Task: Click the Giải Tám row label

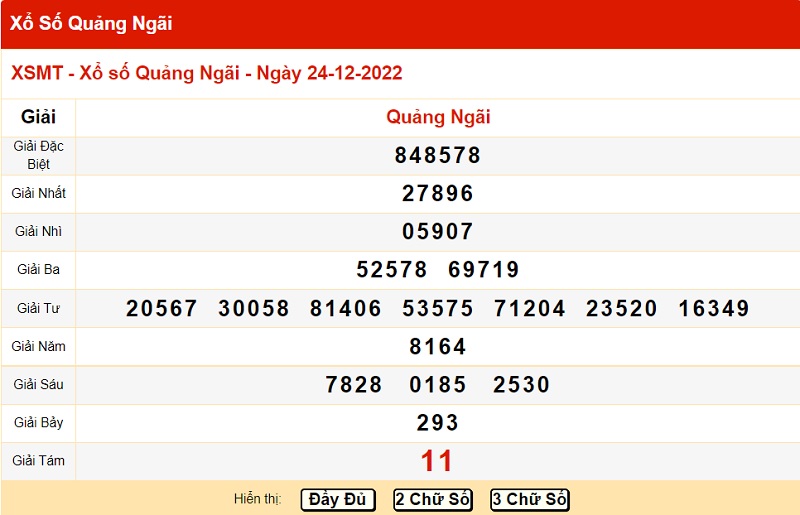Action: click(x=38, y=461)
